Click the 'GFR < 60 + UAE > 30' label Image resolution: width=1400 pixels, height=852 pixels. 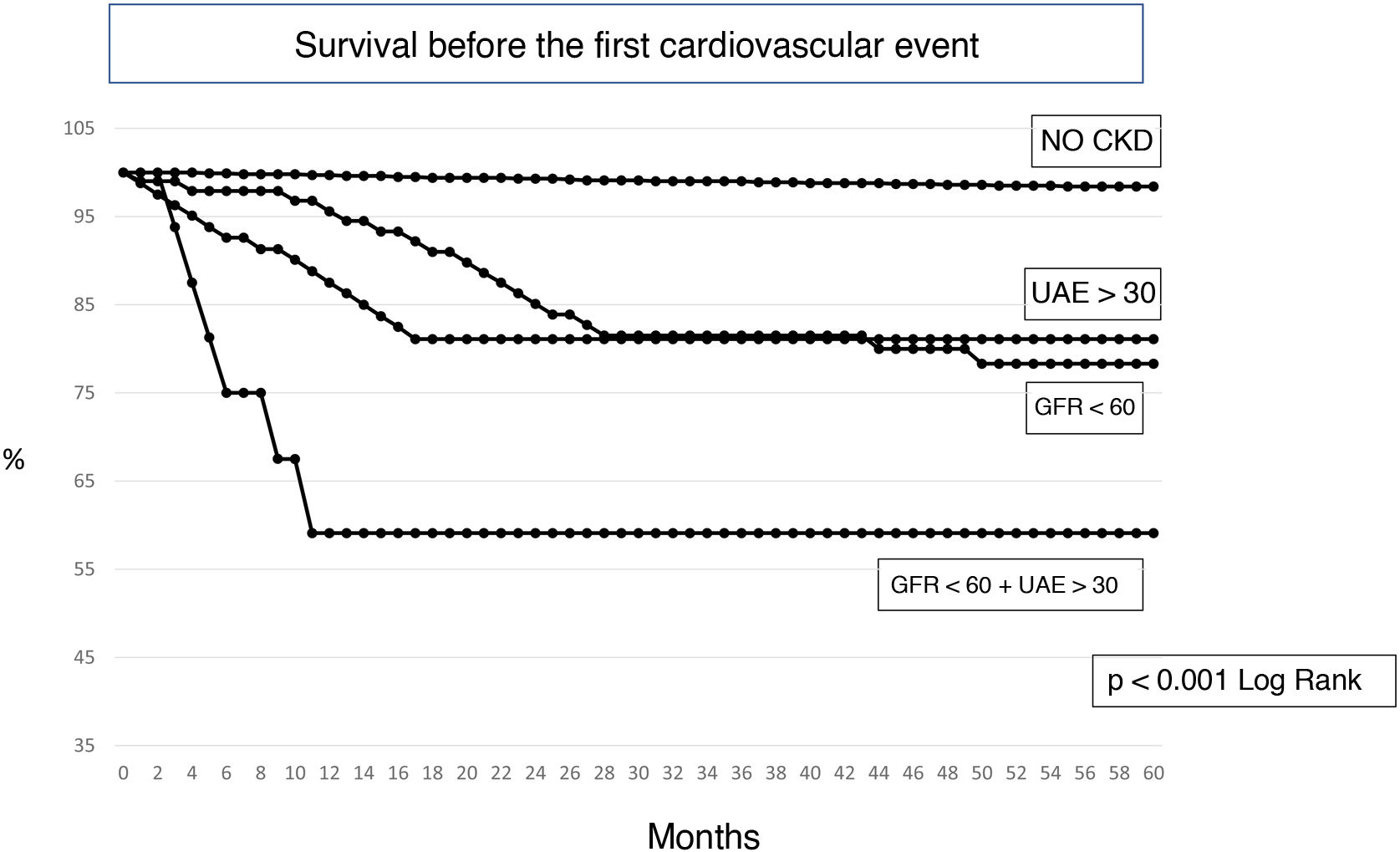1004,584
